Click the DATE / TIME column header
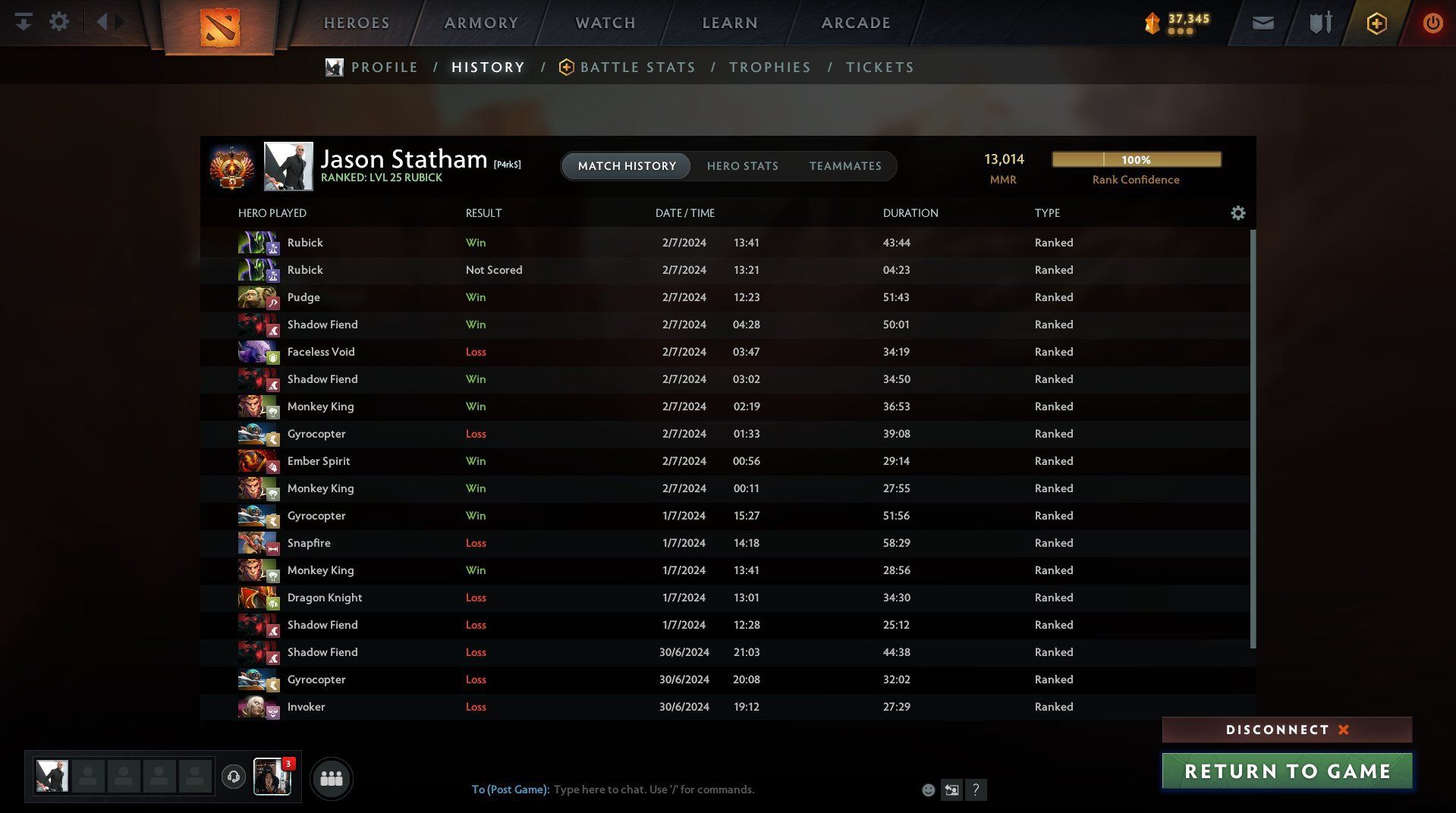1456x813 pixels. click(x=685, y=213)
